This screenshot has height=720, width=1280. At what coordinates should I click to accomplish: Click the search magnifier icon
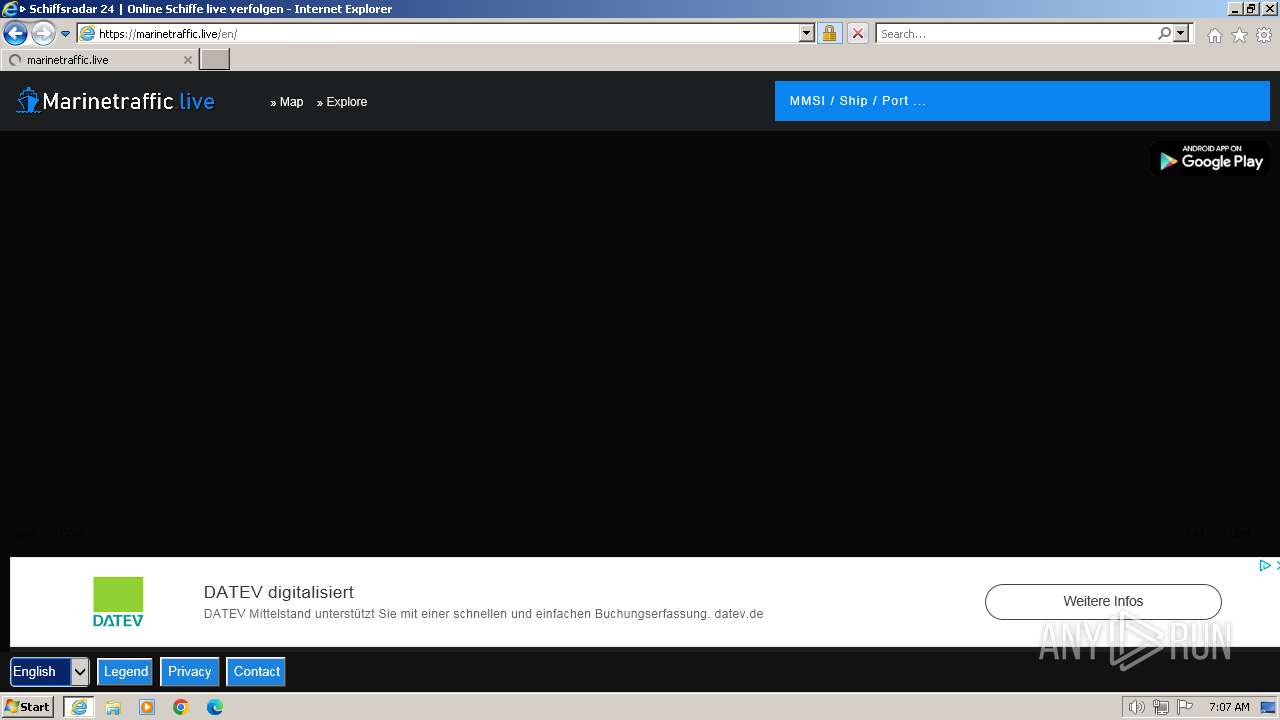[x=1164, y=33]
